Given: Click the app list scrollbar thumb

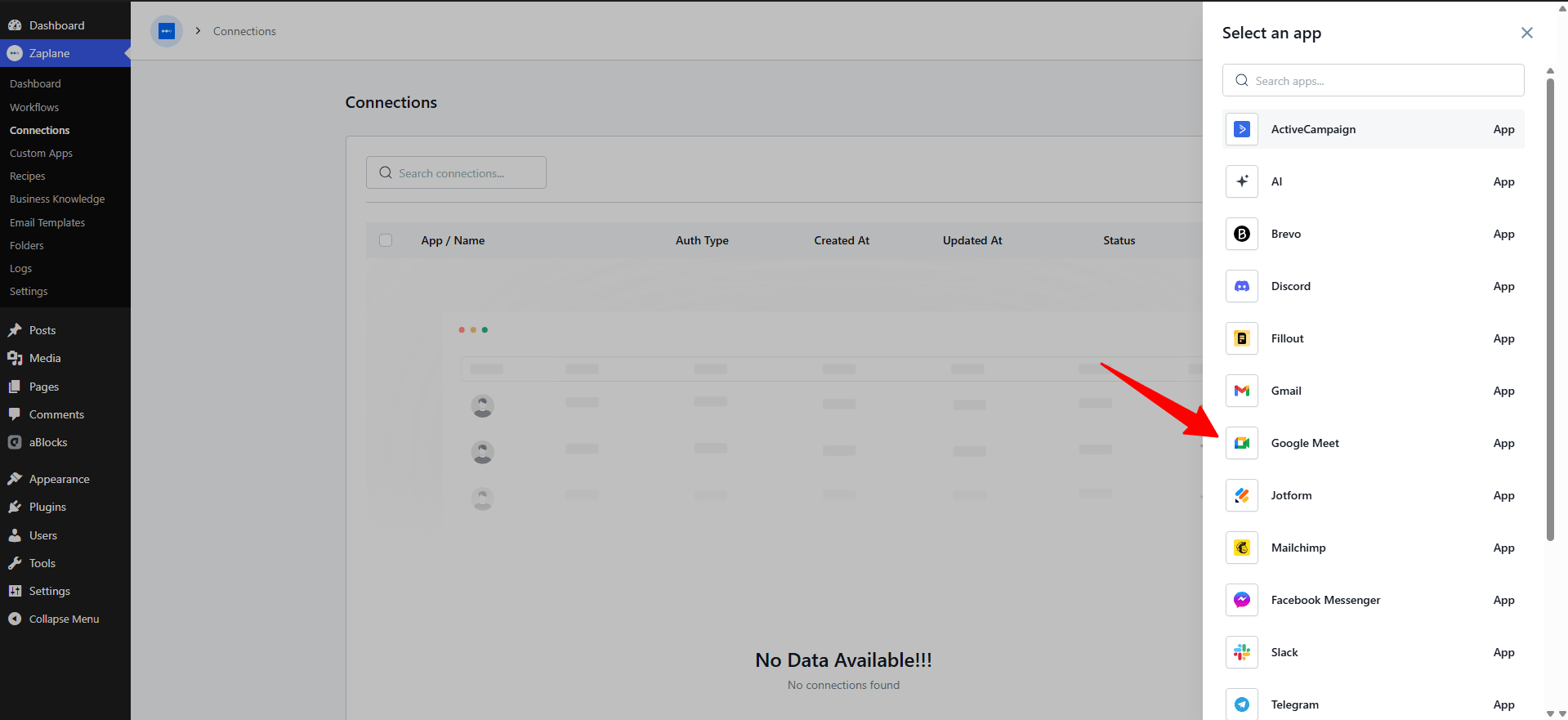Looking at the screenshot, I should (1550, 309).
